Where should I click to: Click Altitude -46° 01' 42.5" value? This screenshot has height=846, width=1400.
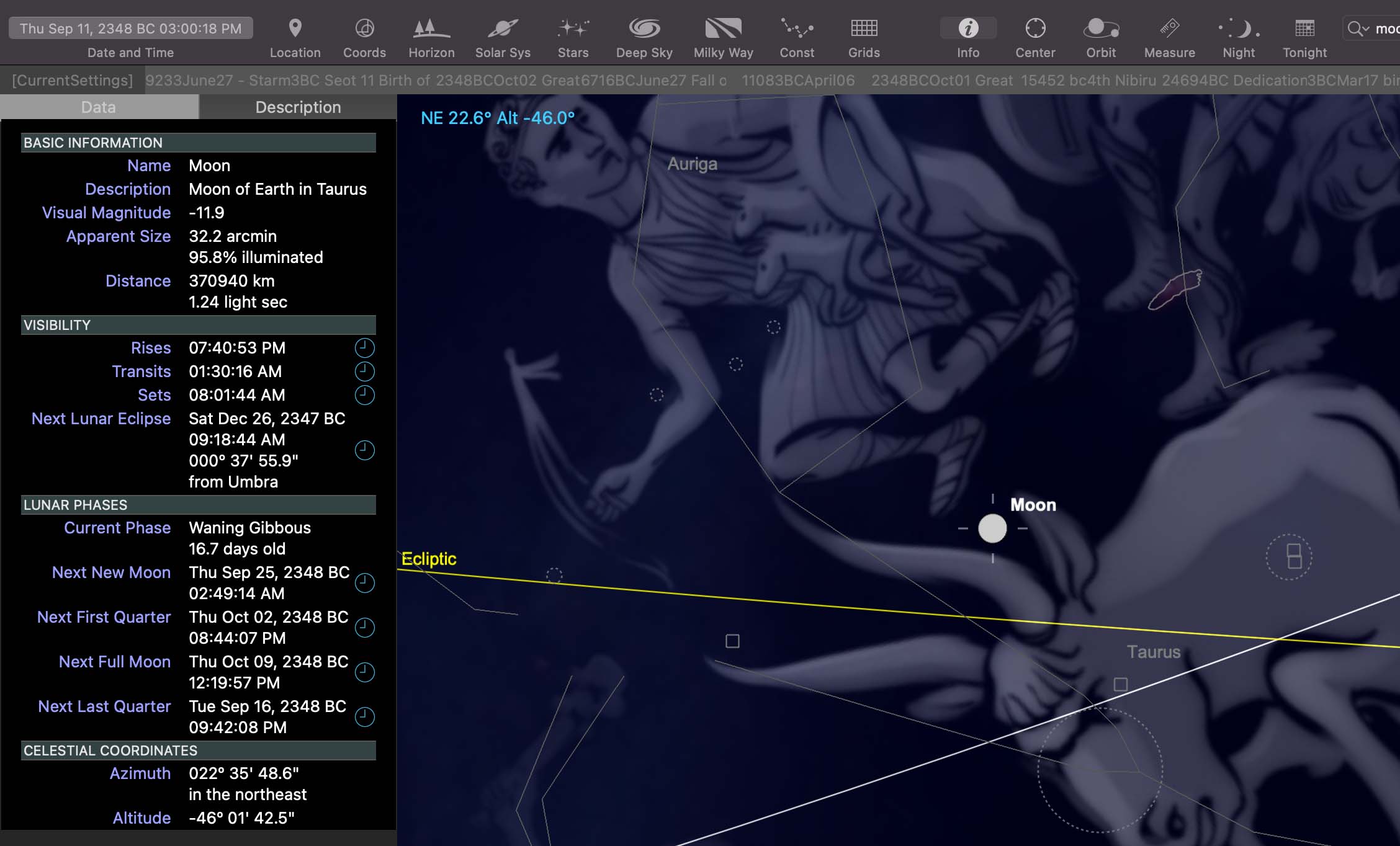(x=241, y=818)
